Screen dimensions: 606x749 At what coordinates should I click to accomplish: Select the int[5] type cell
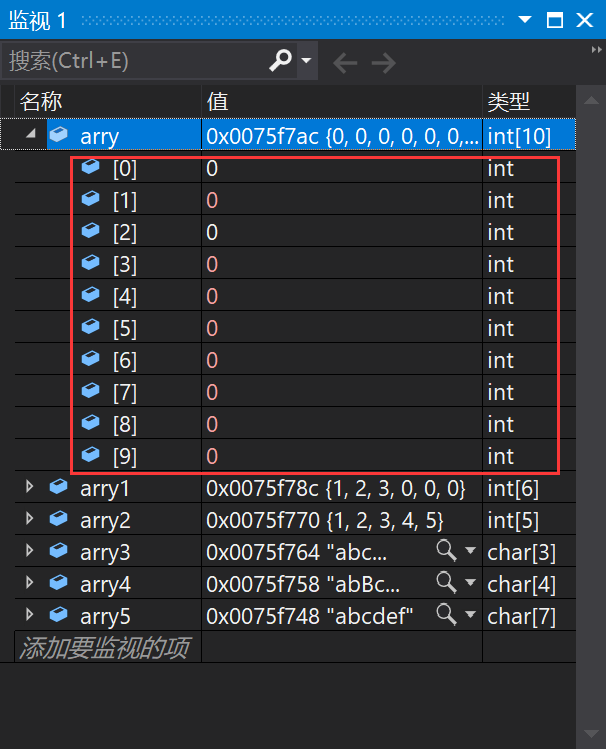[529, 520]
